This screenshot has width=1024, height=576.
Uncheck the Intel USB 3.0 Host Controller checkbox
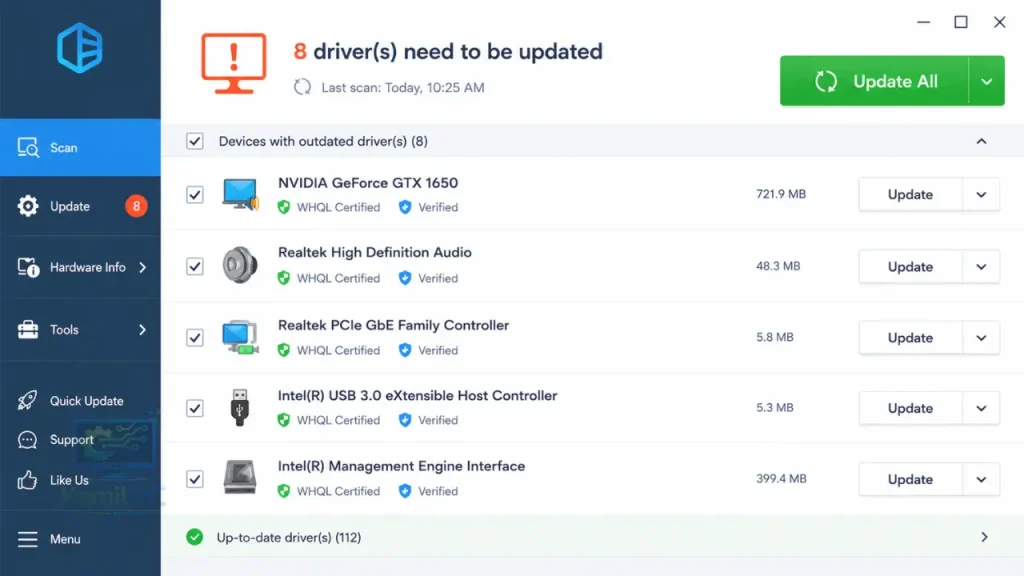[195, 408]
